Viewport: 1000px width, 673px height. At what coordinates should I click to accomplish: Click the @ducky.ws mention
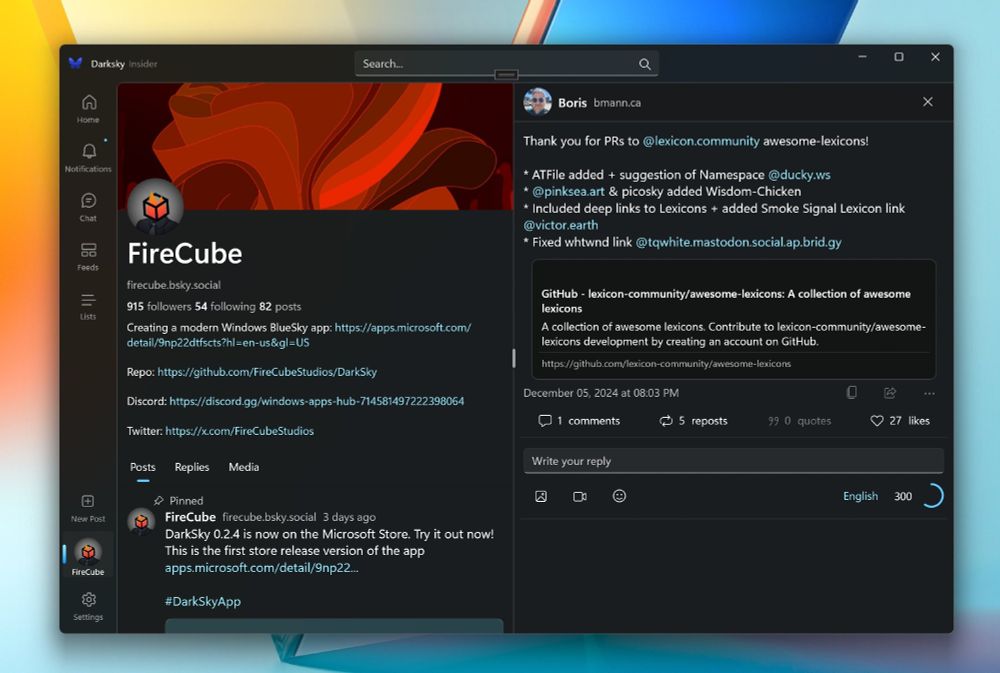tap(799, 175)
